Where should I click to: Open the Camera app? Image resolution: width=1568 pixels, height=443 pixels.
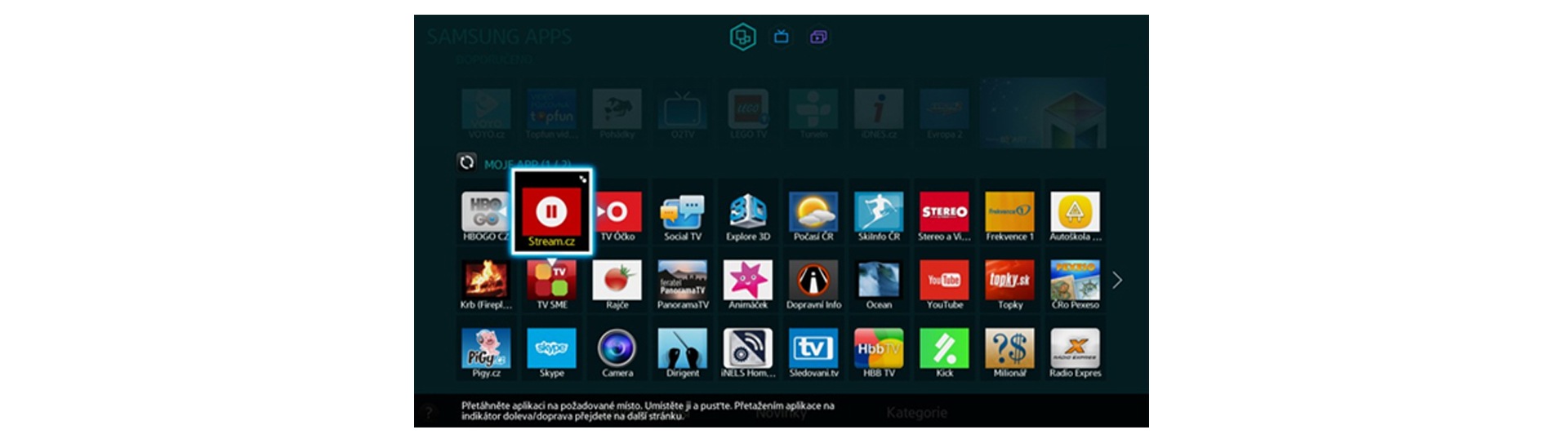(x=617, y=353)
